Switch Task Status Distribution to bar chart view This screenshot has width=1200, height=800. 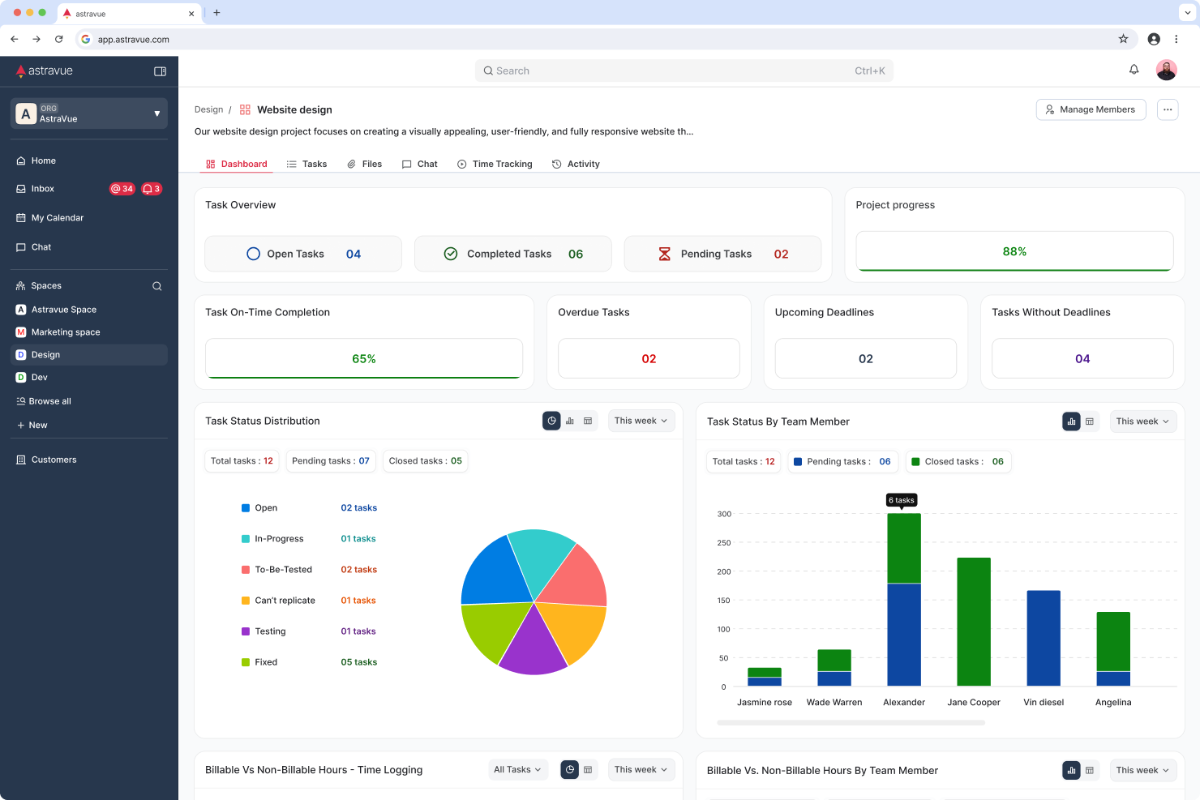[570, 421]
